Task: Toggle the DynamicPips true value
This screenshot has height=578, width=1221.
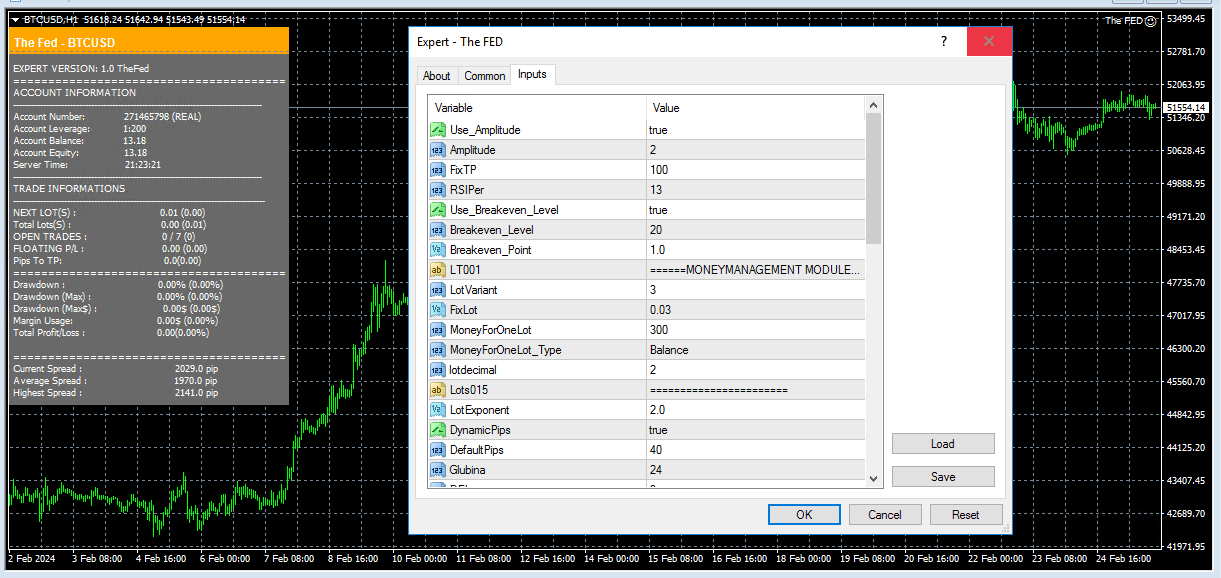Action: 755,430
